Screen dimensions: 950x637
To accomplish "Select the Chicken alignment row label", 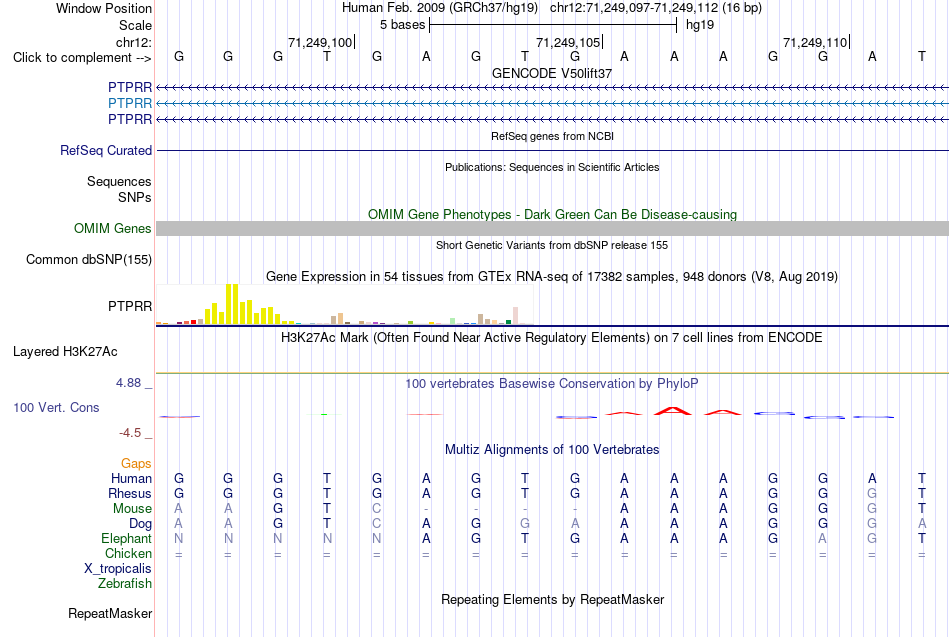I will pos(128,553).
